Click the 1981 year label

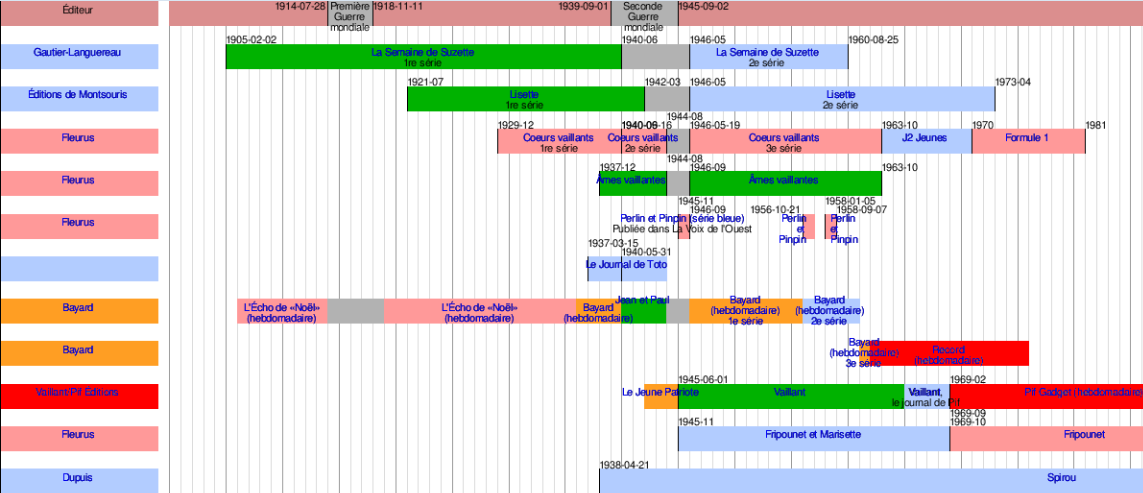click(1096, 125)
